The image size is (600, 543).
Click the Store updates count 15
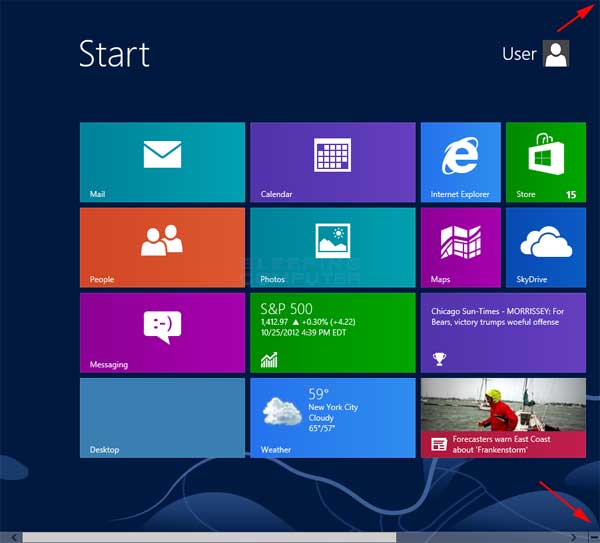click(x=571, y=194)
